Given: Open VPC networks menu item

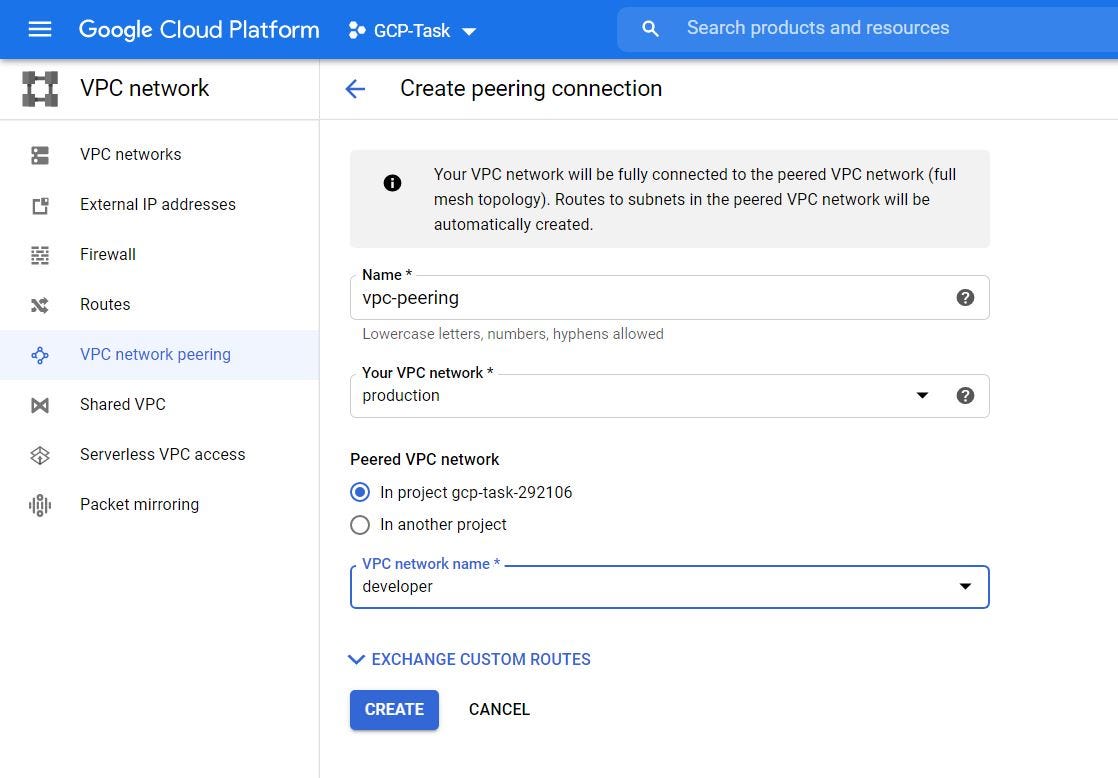Looking at the screenshot, I should [160, 155].
